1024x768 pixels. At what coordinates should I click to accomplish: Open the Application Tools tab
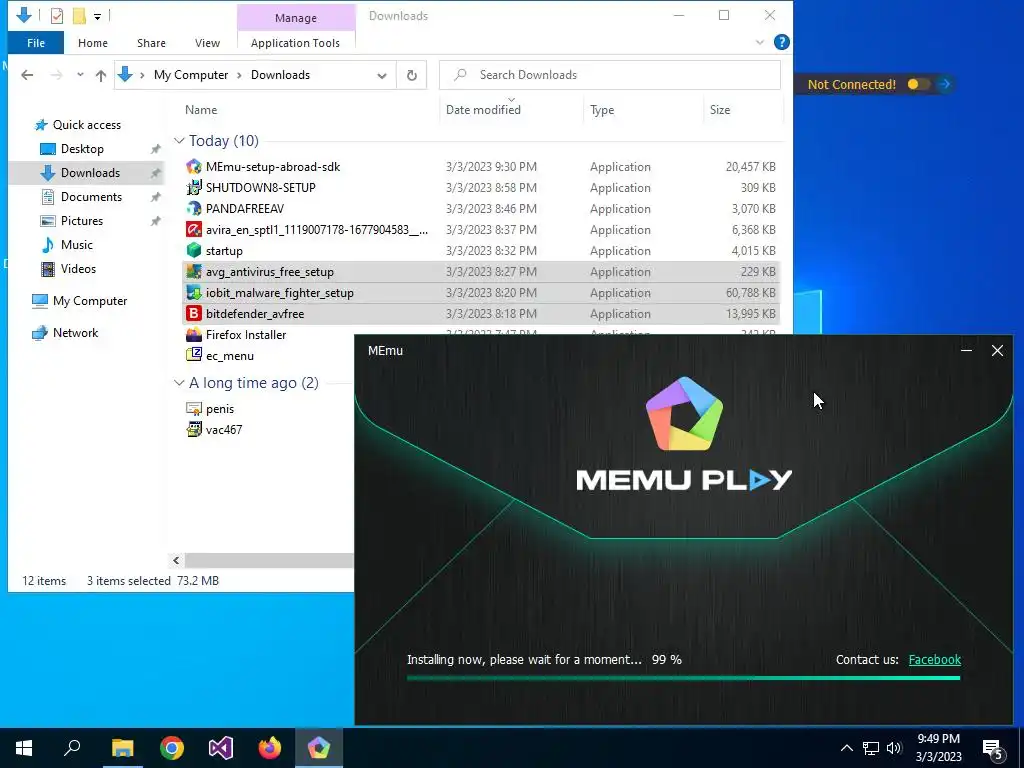click(295, 43)
